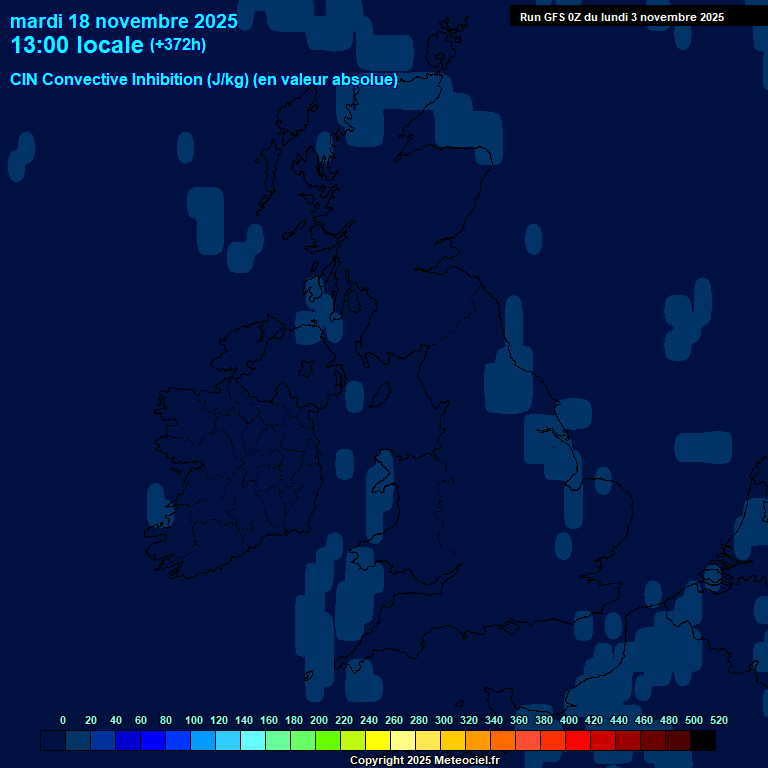Click the '13:00 locale' time label

click(x=77, y=45)
